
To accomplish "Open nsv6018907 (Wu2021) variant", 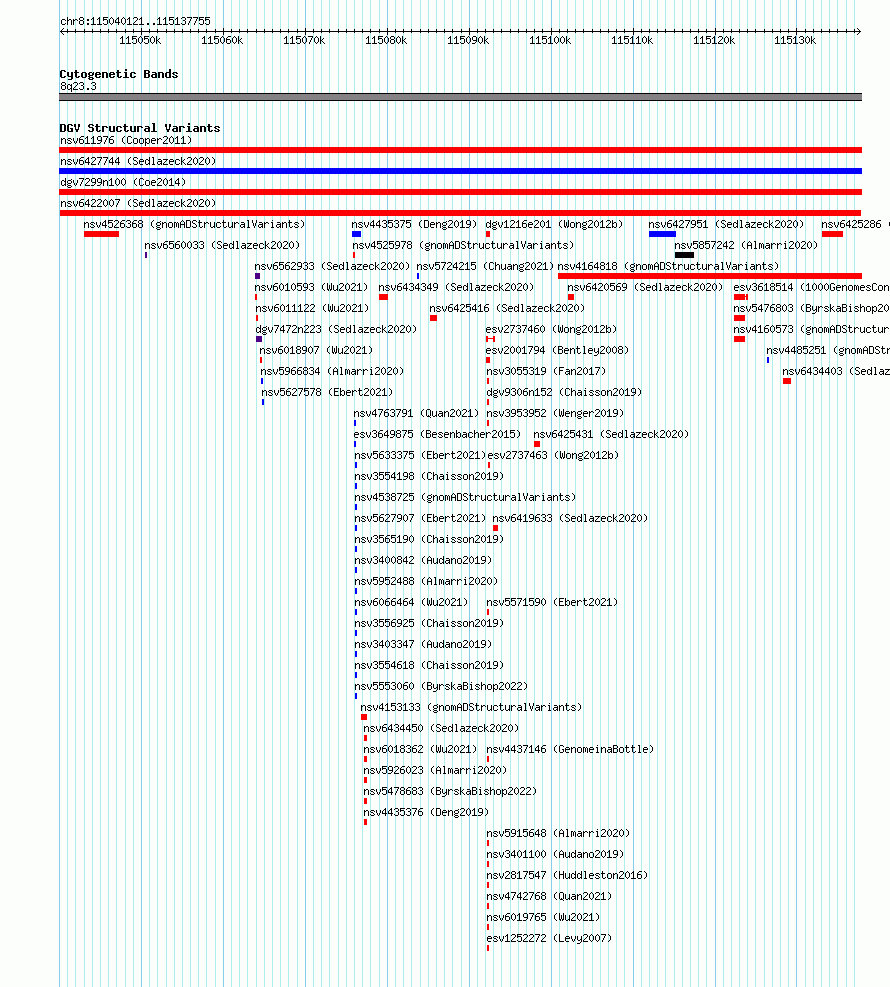I will (x=316, y=350).
